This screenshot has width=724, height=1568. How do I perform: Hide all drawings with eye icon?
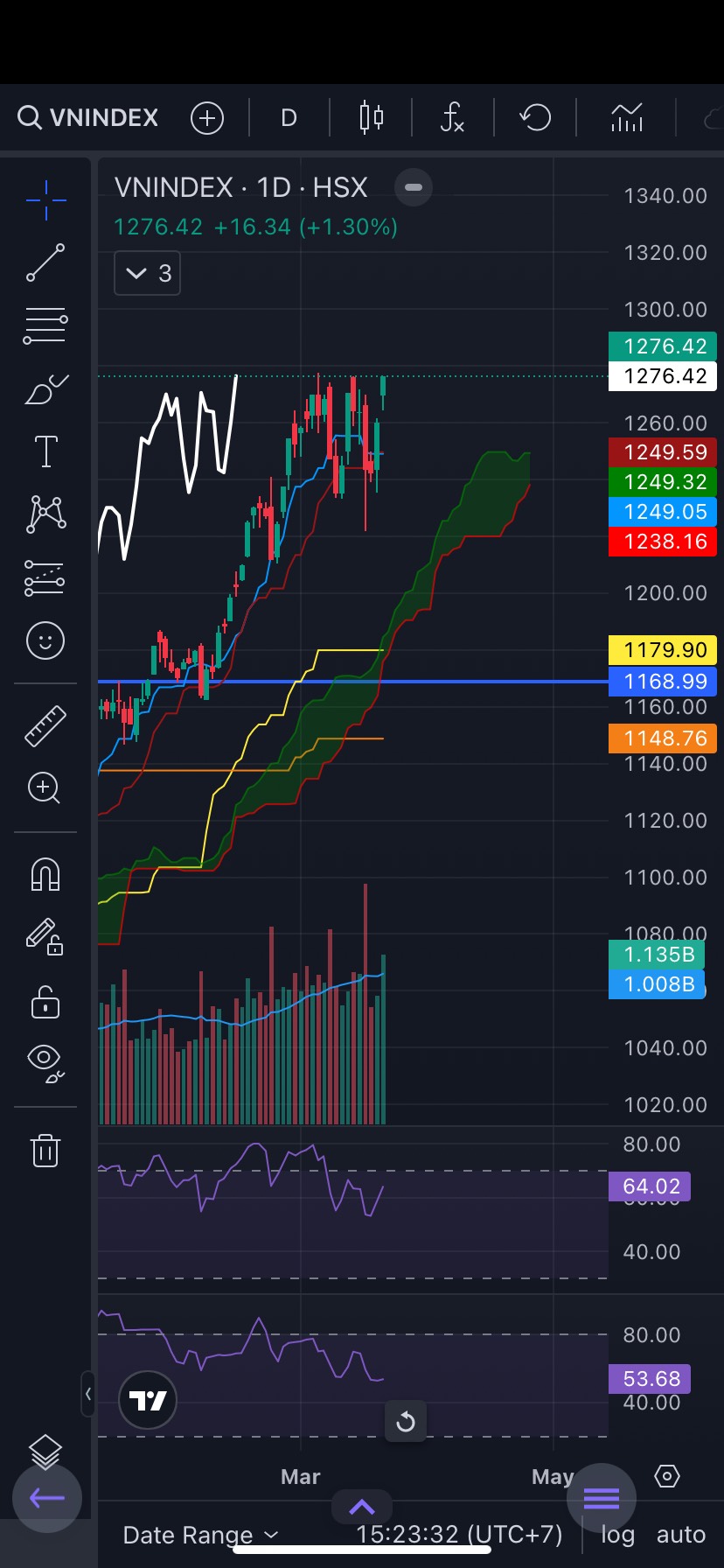tap(45, 1061)
